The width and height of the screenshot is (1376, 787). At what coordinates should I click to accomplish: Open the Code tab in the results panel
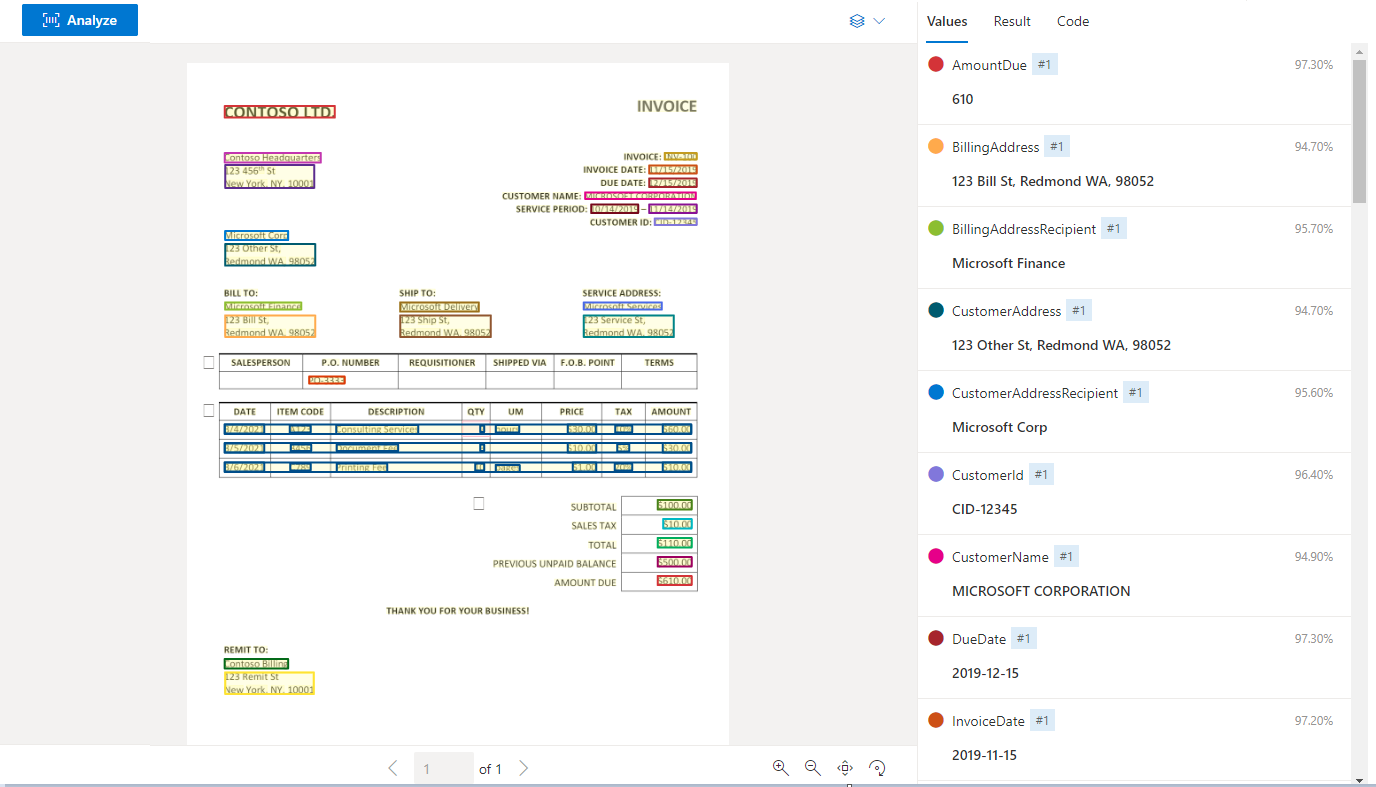click(x=1072, y=21)
